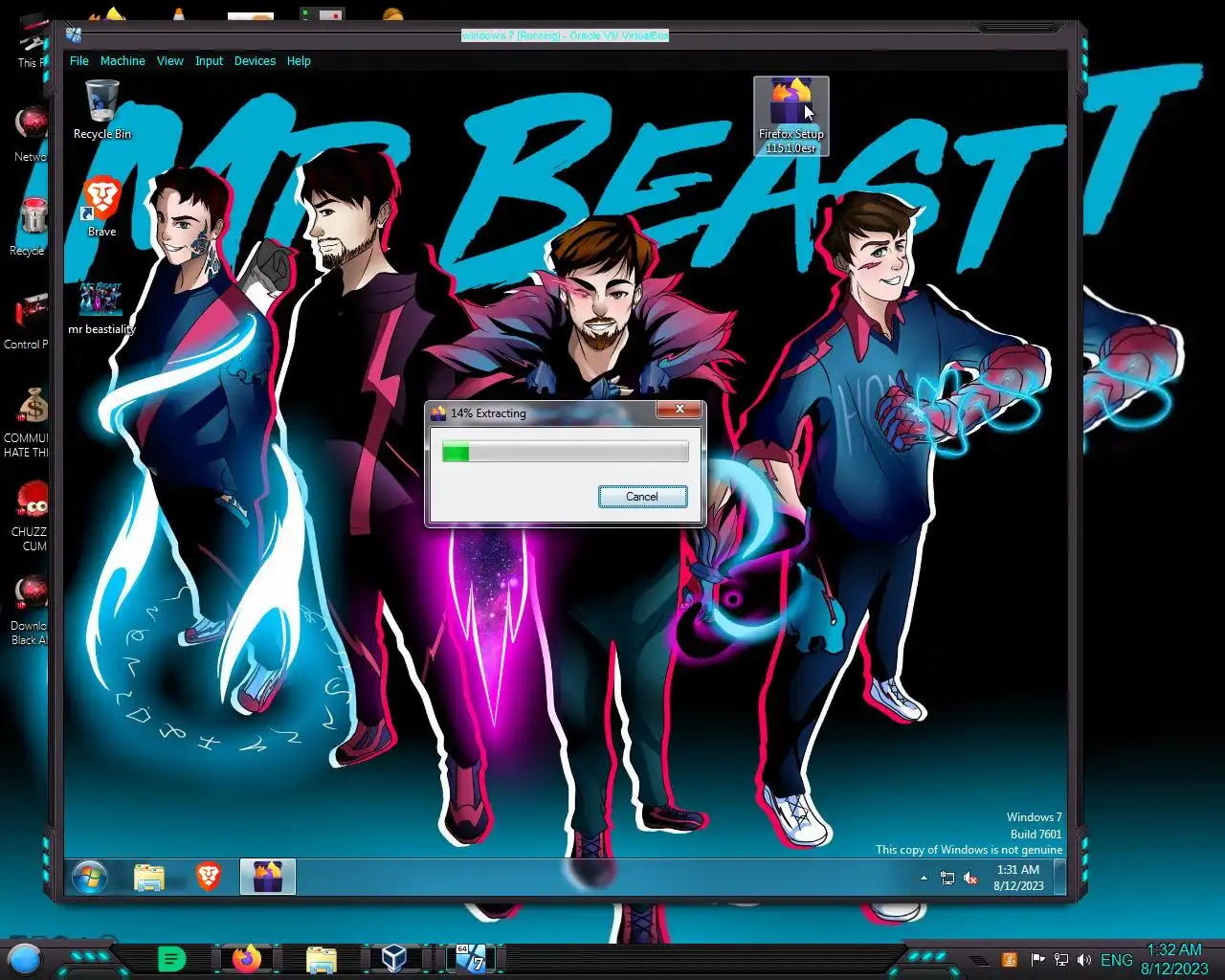The height and width of the screenshot is (980, 1225).
Task: Show hidden icons in the guest tray
Action: click(x=924, y=878)
